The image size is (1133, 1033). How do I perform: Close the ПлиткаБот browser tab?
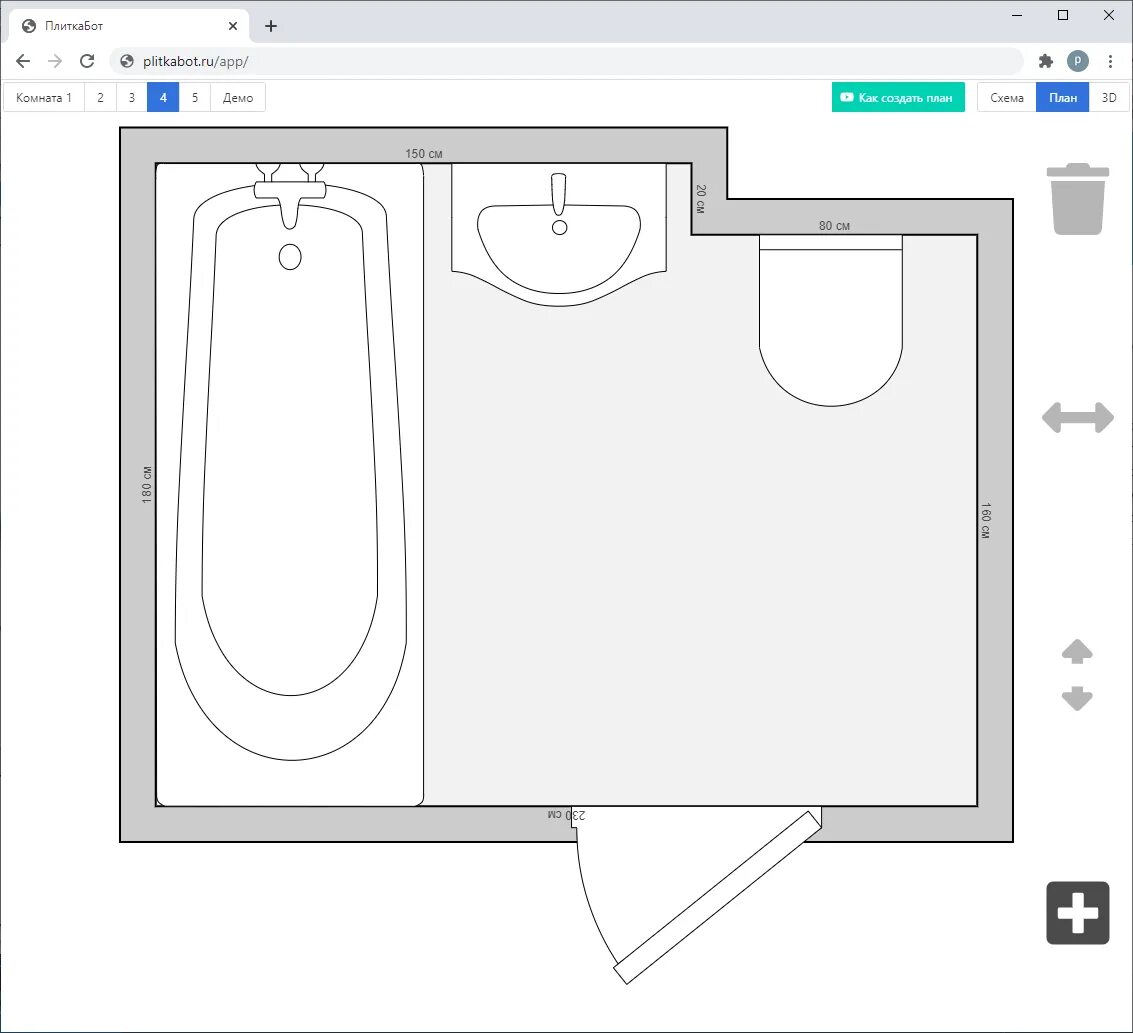coord(233,26)
